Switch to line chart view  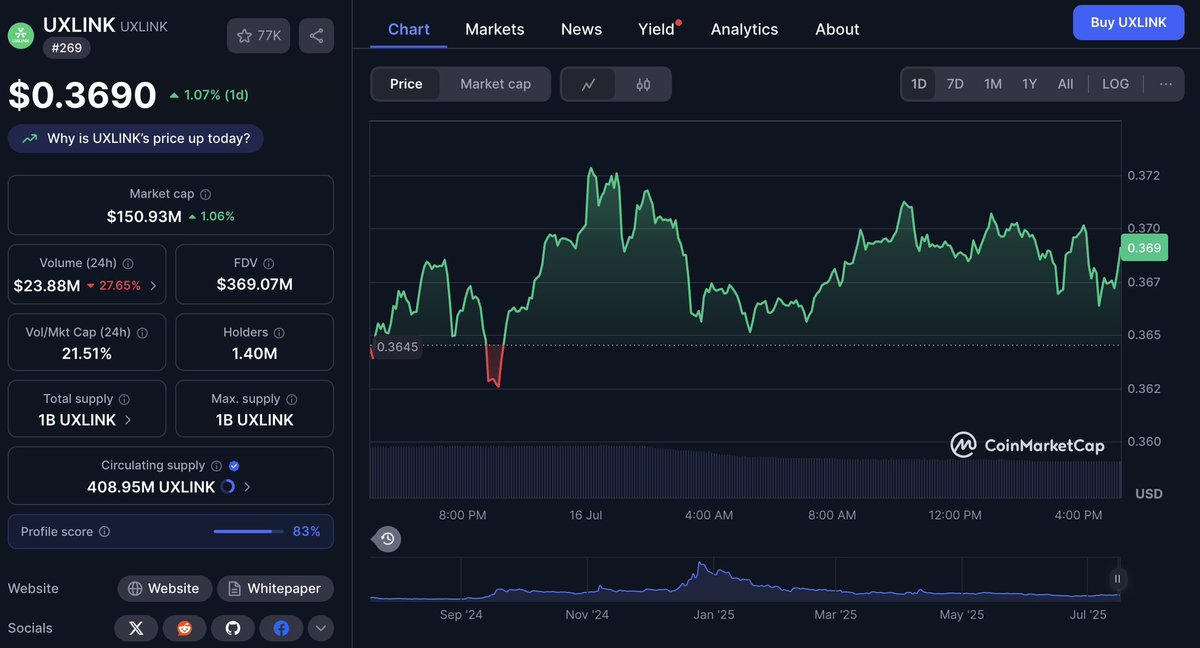589,84
